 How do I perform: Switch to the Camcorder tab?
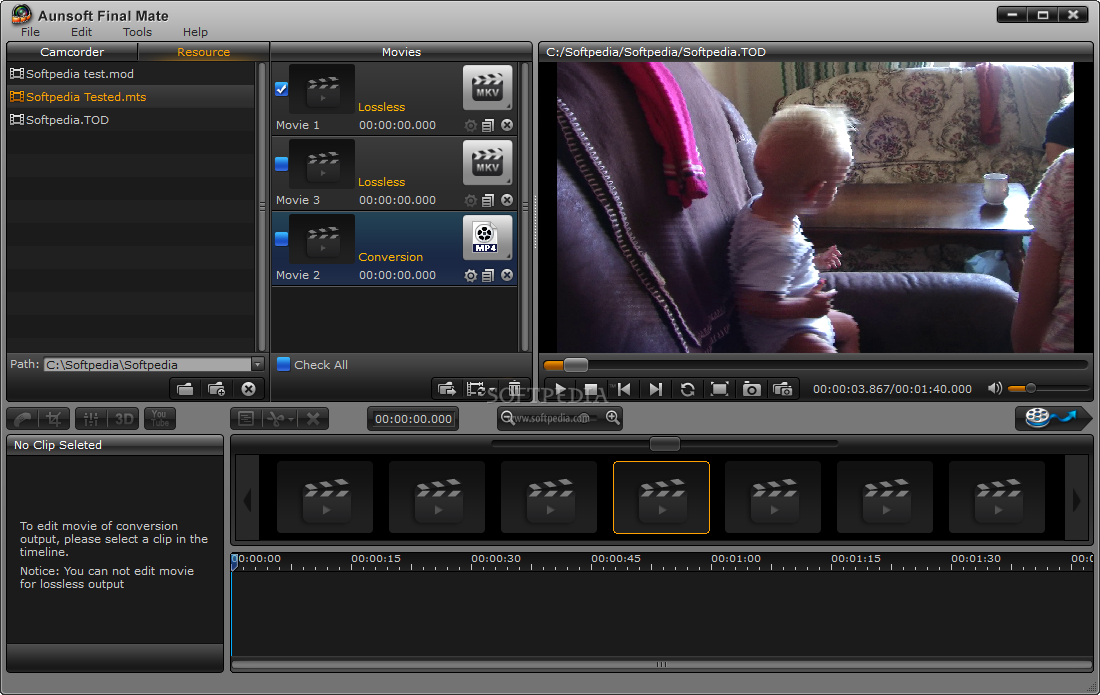click(72, 52)
